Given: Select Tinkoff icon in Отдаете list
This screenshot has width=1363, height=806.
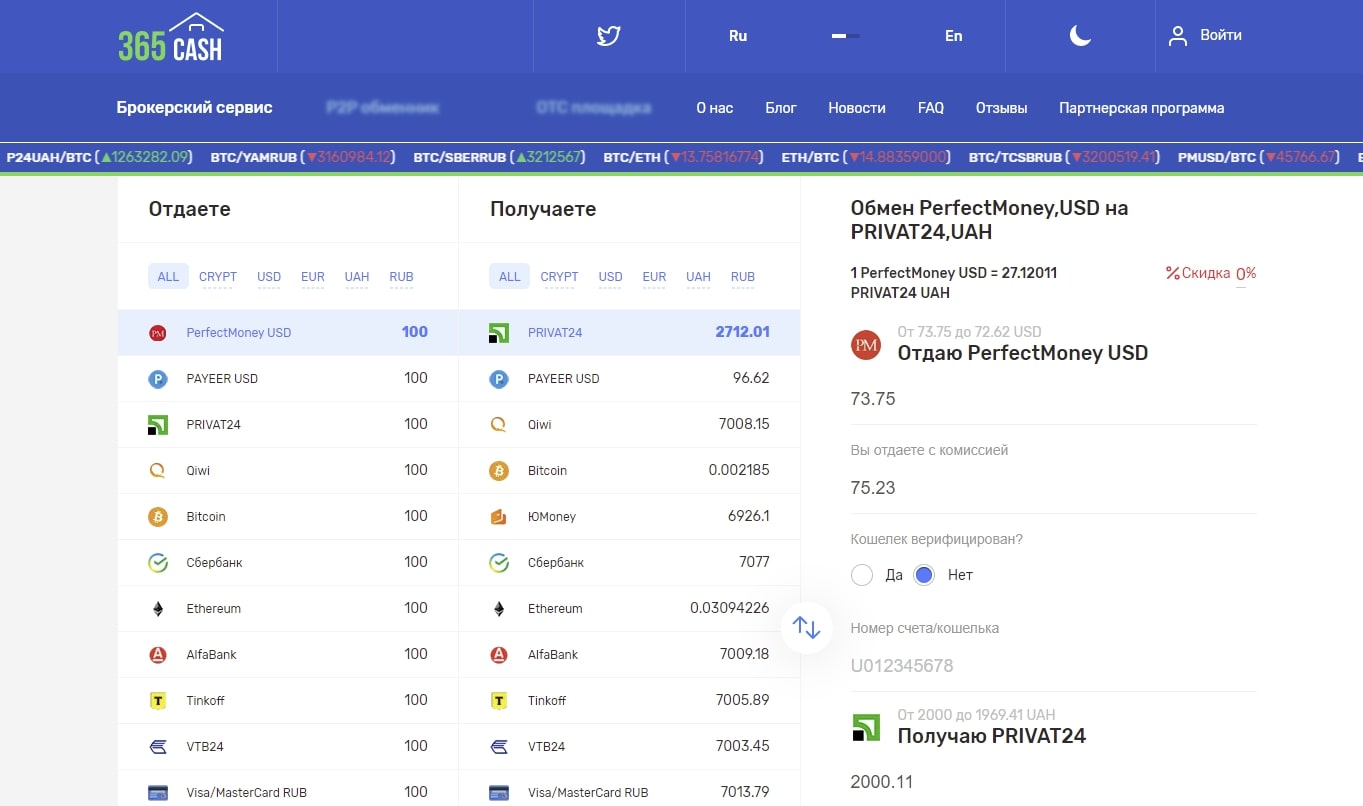Looking at the screenshot, I should pos(157,701).
